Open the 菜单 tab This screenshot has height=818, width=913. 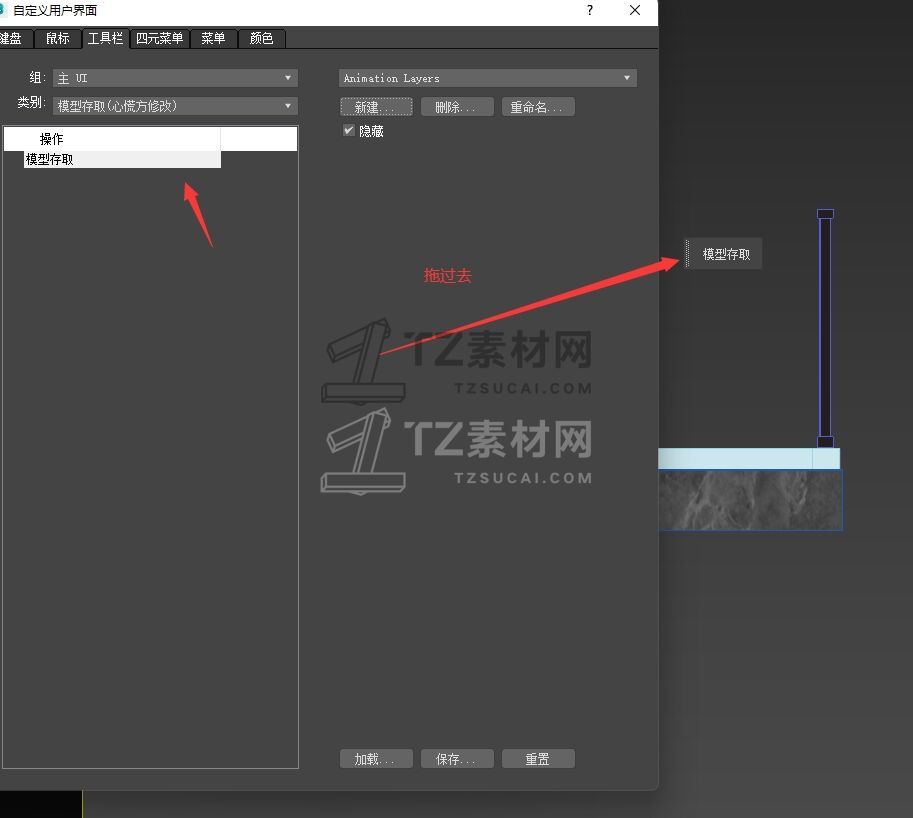click(x=214, y=38)
